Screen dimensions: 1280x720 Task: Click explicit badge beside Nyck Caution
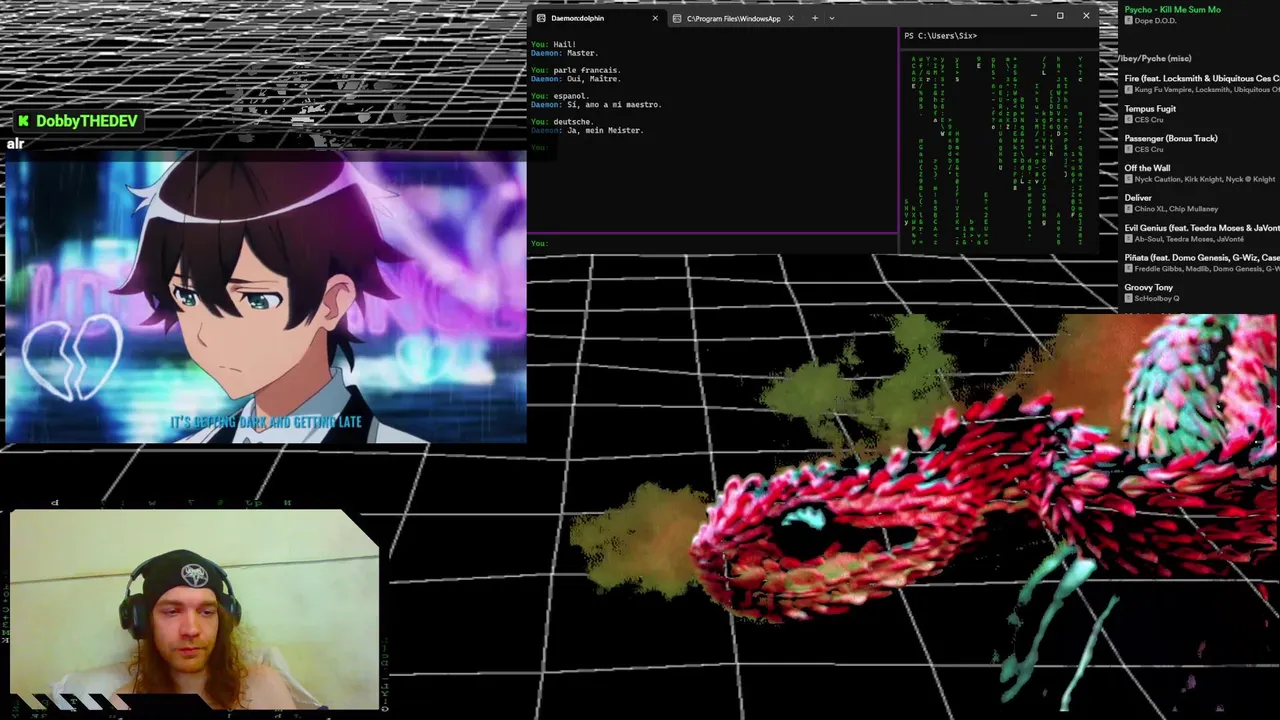pos(1128,180)
